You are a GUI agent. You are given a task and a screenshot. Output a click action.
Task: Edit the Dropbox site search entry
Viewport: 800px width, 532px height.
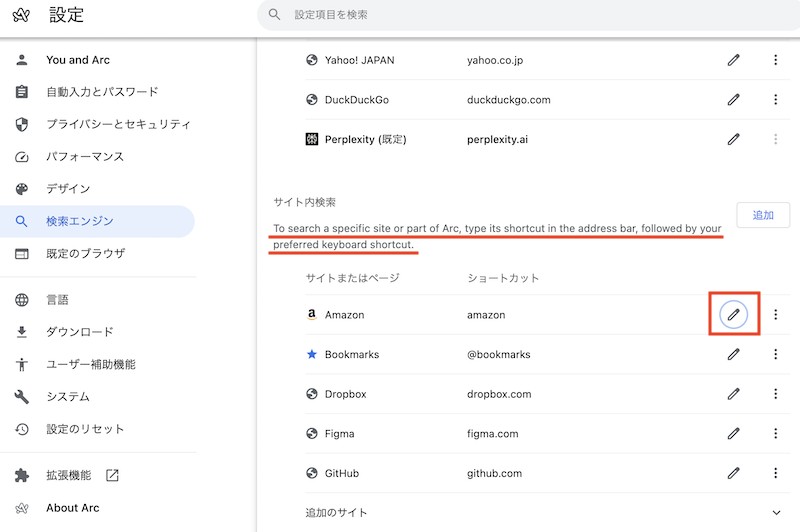(x=733, y=394)
